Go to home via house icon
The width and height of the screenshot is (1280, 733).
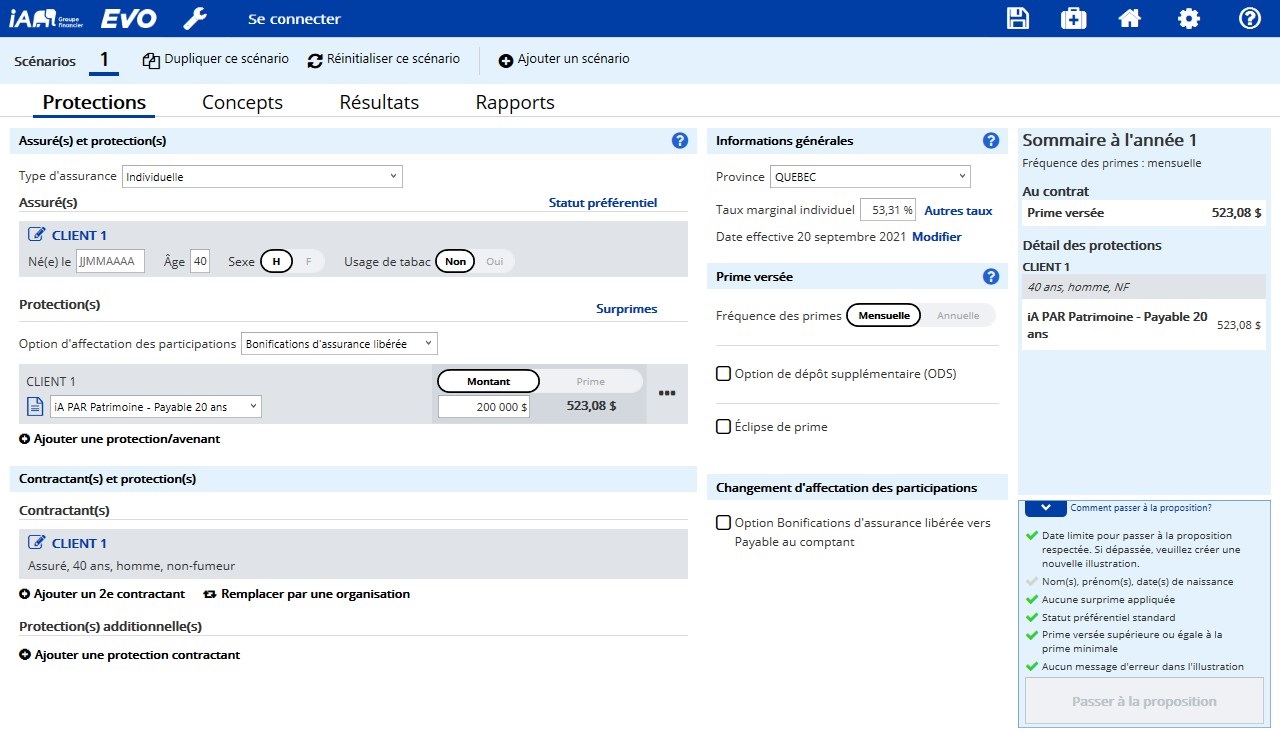[x=1130, y=19]
